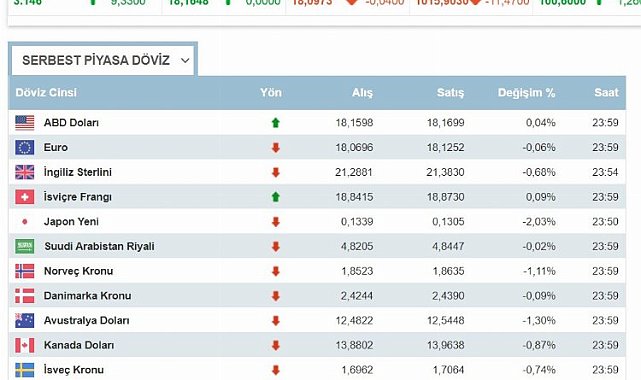Open the ABD Doları currency link

[71, 123]
